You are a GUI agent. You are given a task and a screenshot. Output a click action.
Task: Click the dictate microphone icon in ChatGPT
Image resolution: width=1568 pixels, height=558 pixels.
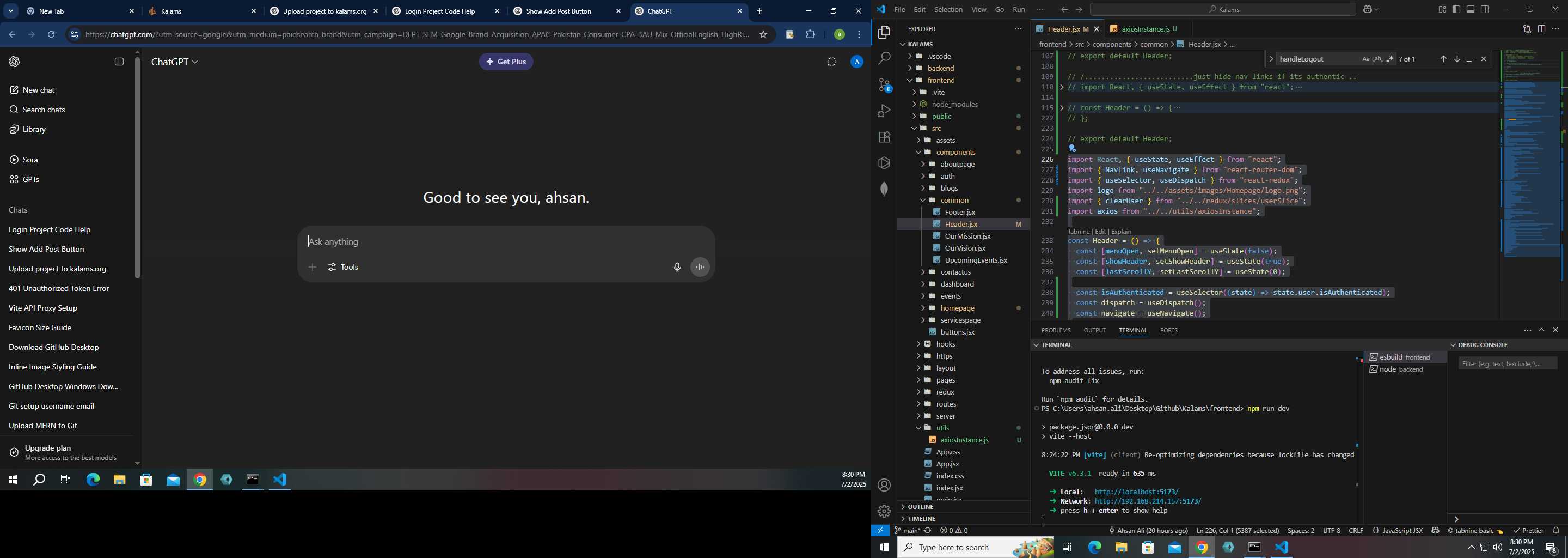tap(677, 268)
